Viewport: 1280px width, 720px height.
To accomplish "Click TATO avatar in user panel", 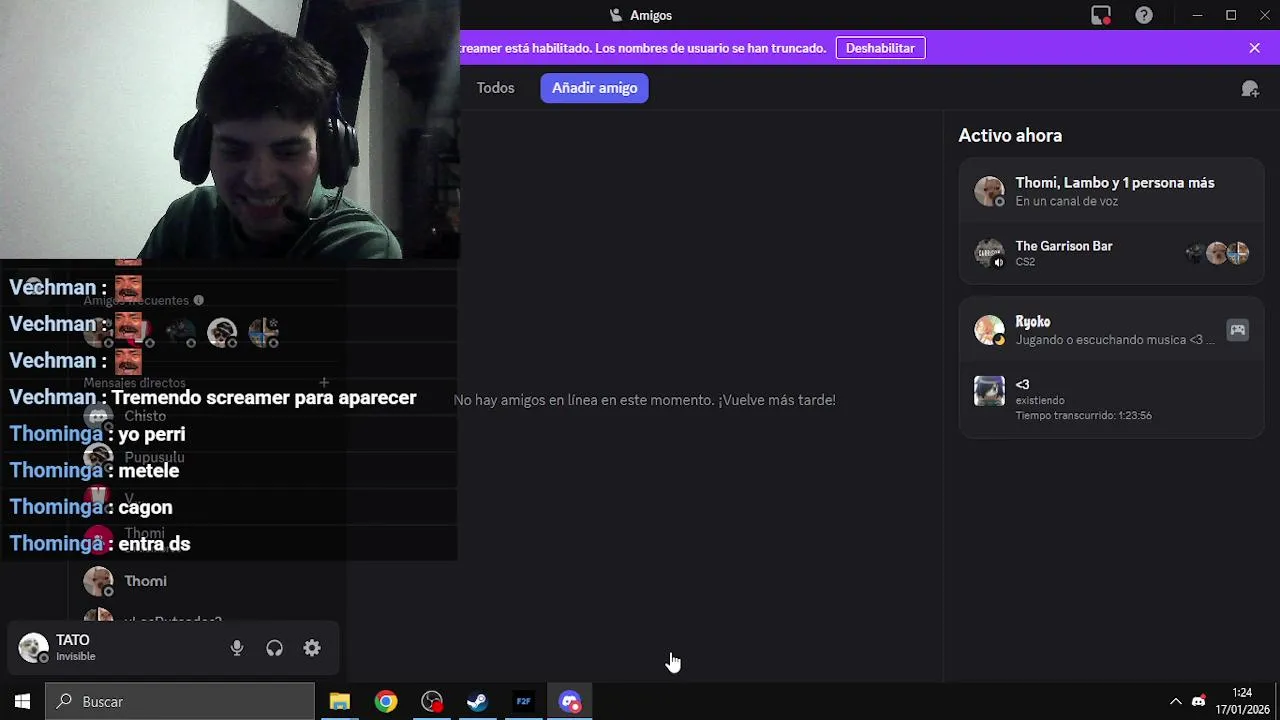I will pos(34,648).
